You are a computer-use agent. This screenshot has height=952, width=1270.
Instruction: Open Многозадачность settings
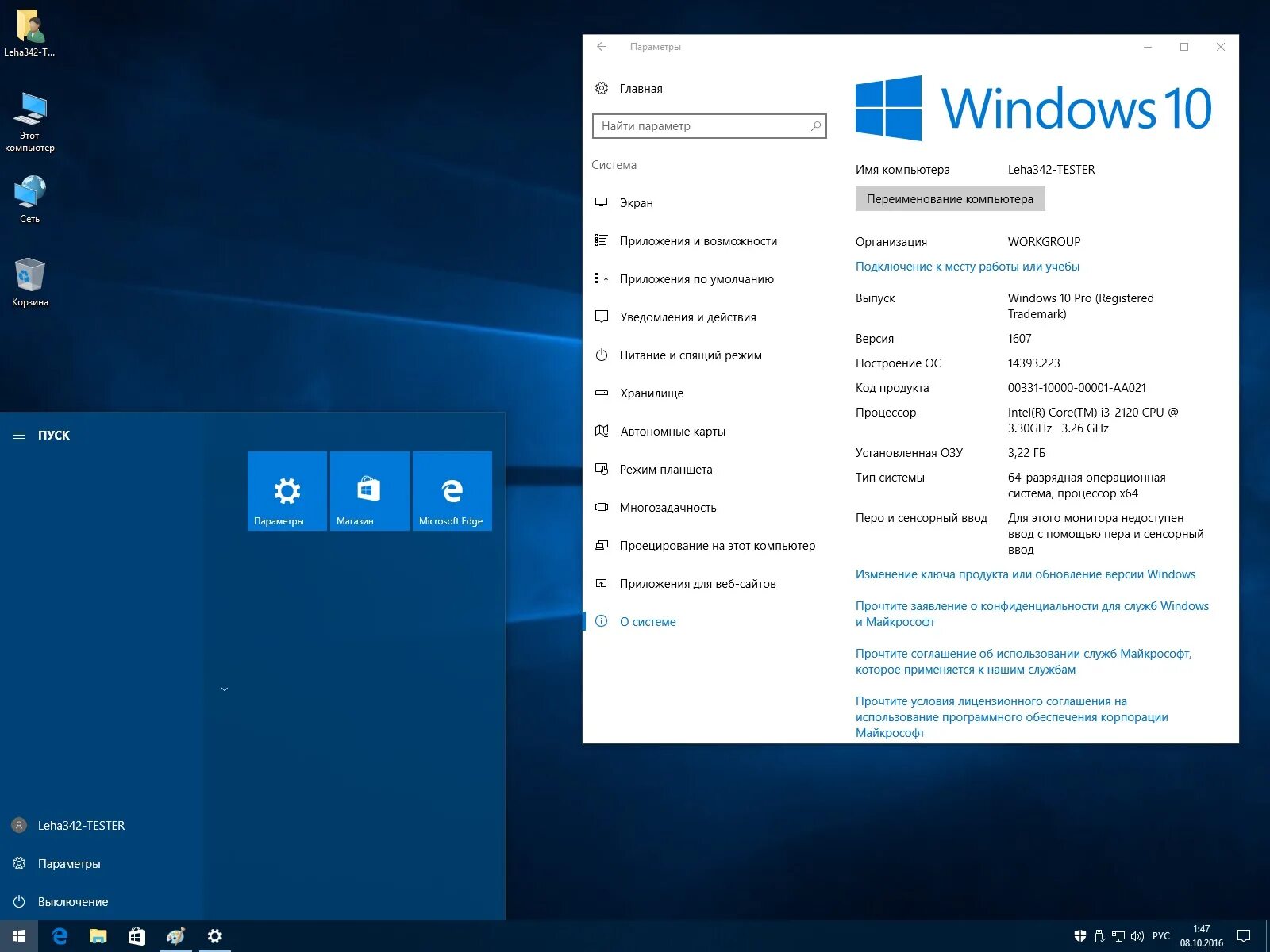[667, 507]
